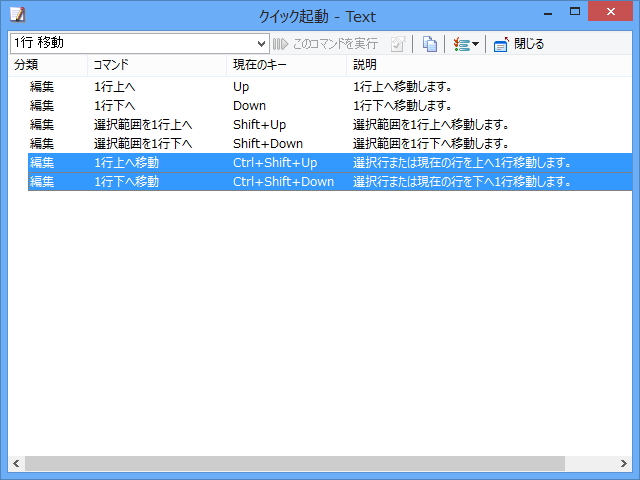Maximize the クイック起動 window
The width and height of the screenshot is (640, 480).
coord(575,12)
